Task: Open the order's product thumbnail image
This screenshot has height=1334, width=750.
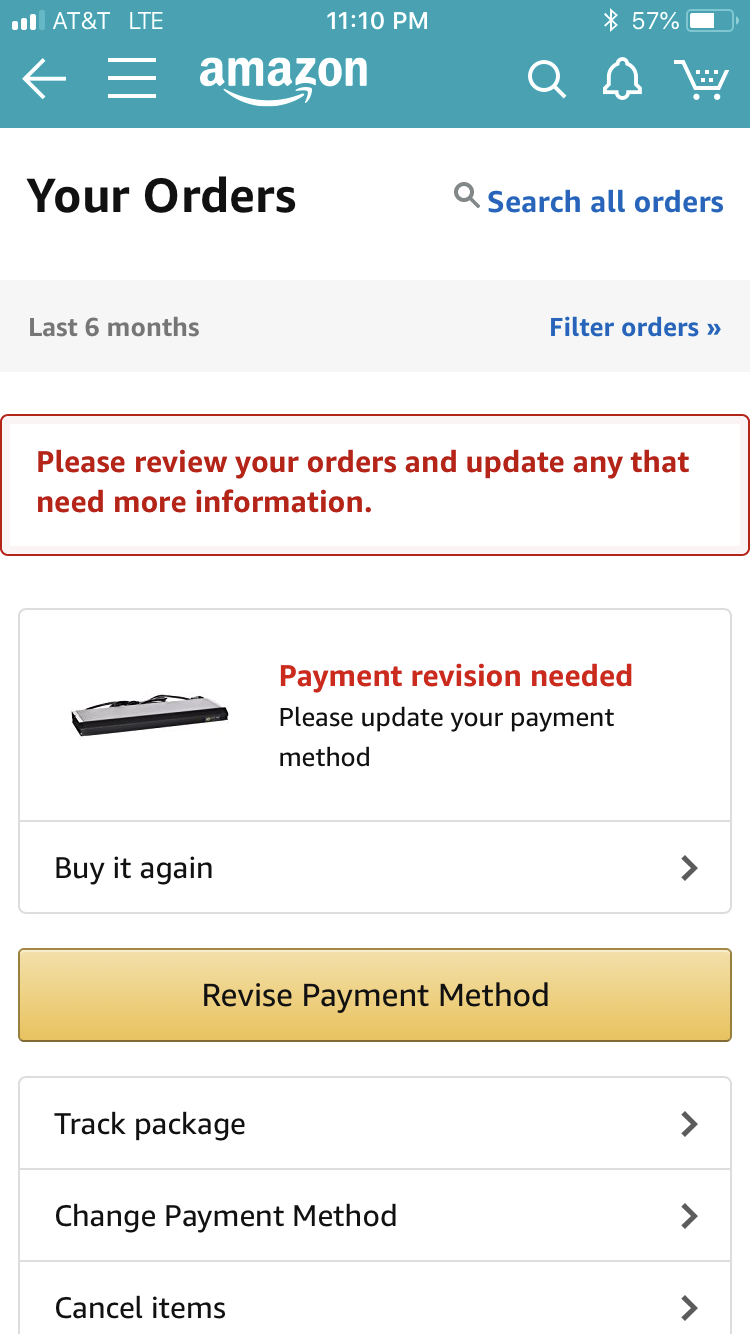Action: pyautogui.click(x=150, y=715)
